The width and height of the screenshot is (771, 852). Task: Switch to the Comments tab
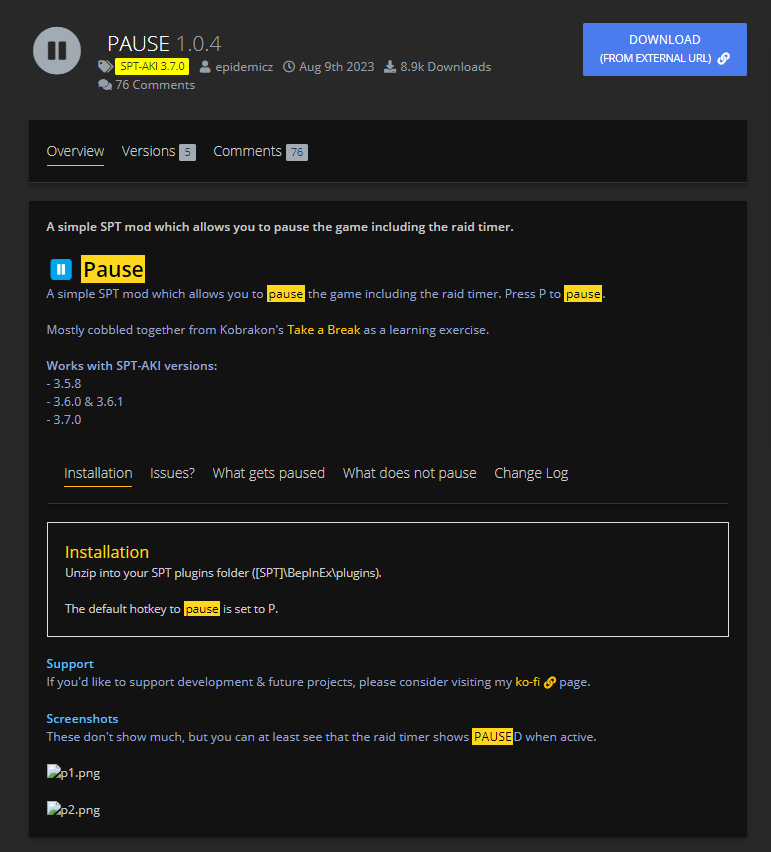coord(247,151)
